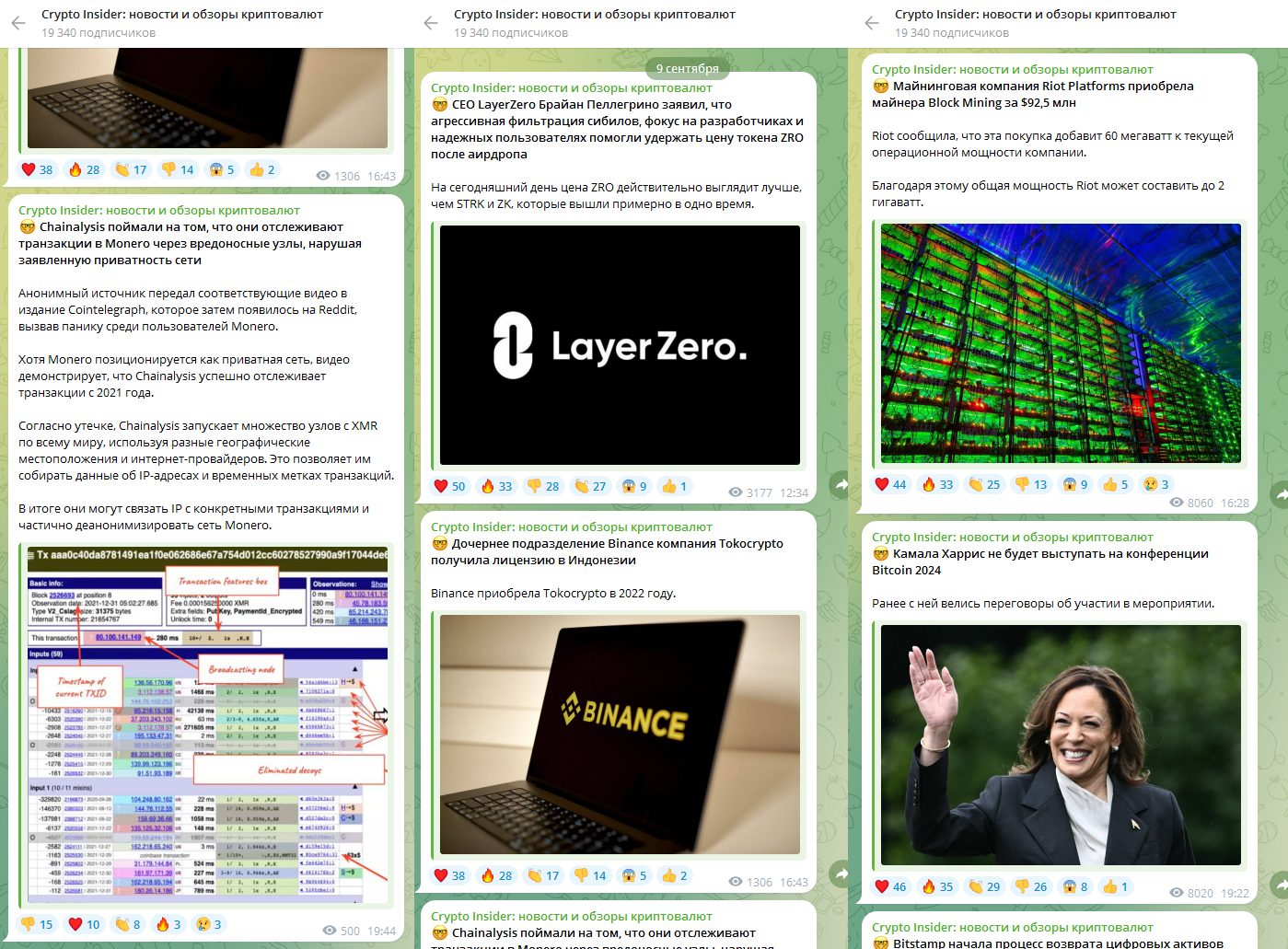Click '19 340 подписчиков' in middle panel header
1288x949 pixels.
[511, 33]
